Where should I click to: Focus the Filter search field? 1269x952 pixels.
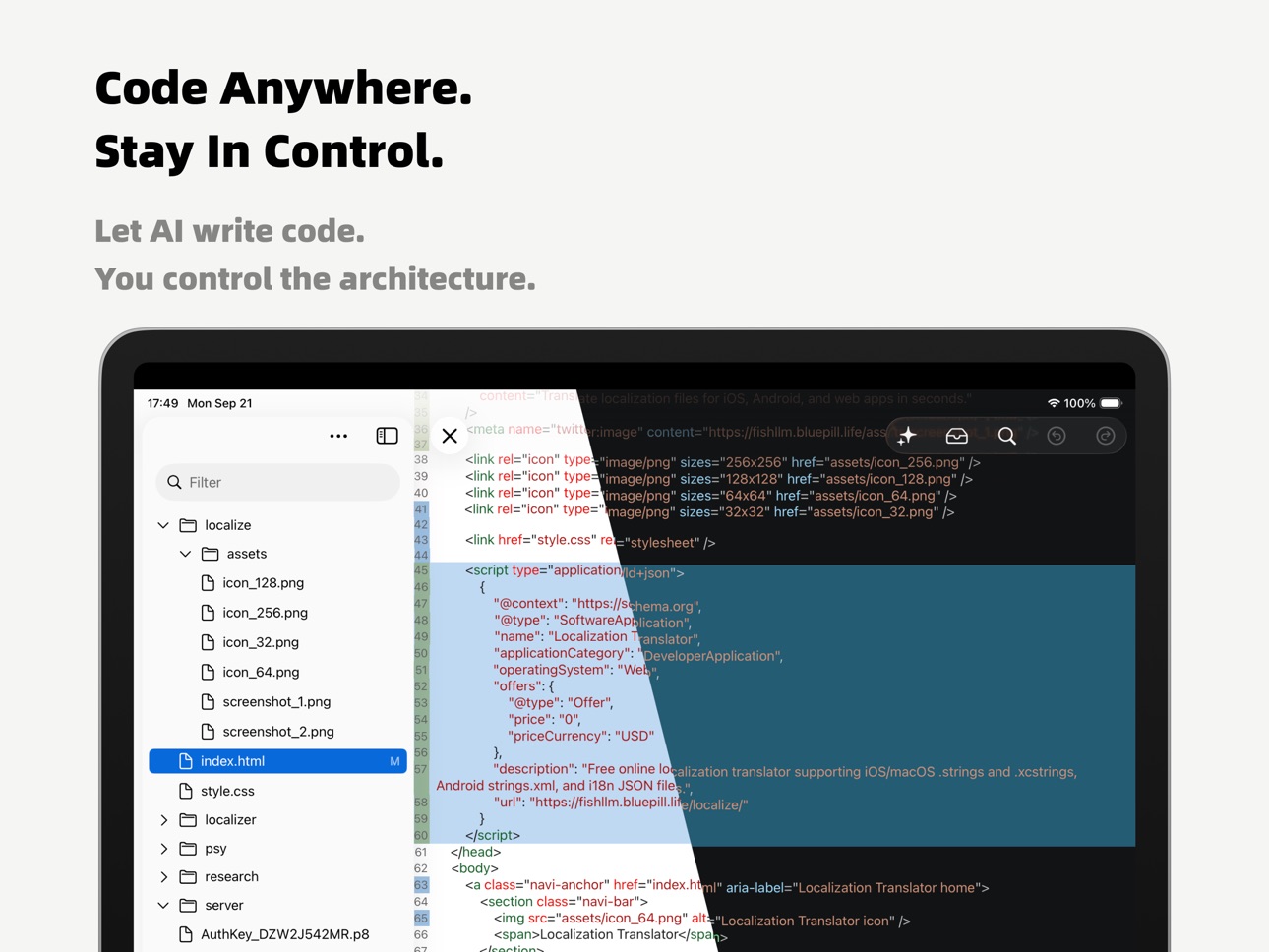[277, 482]
